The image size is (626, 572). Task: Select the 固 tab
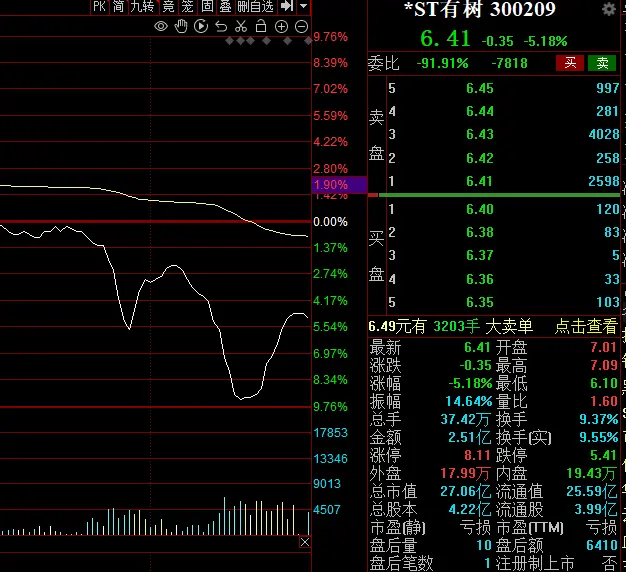(x=207, y=6)
